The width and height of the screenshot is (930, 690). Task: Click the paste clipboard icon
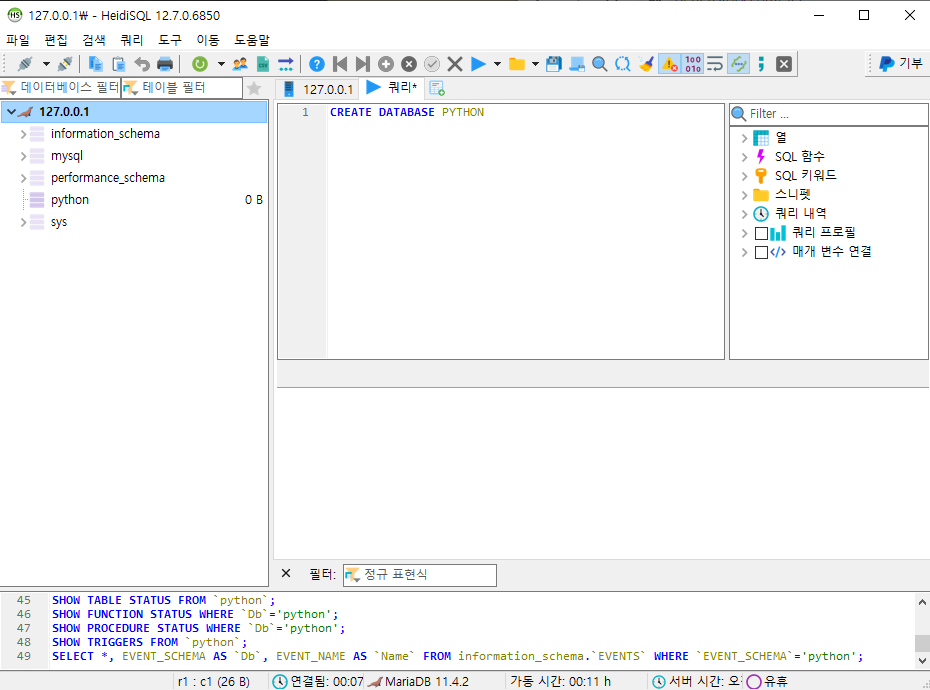pos(119,63)
